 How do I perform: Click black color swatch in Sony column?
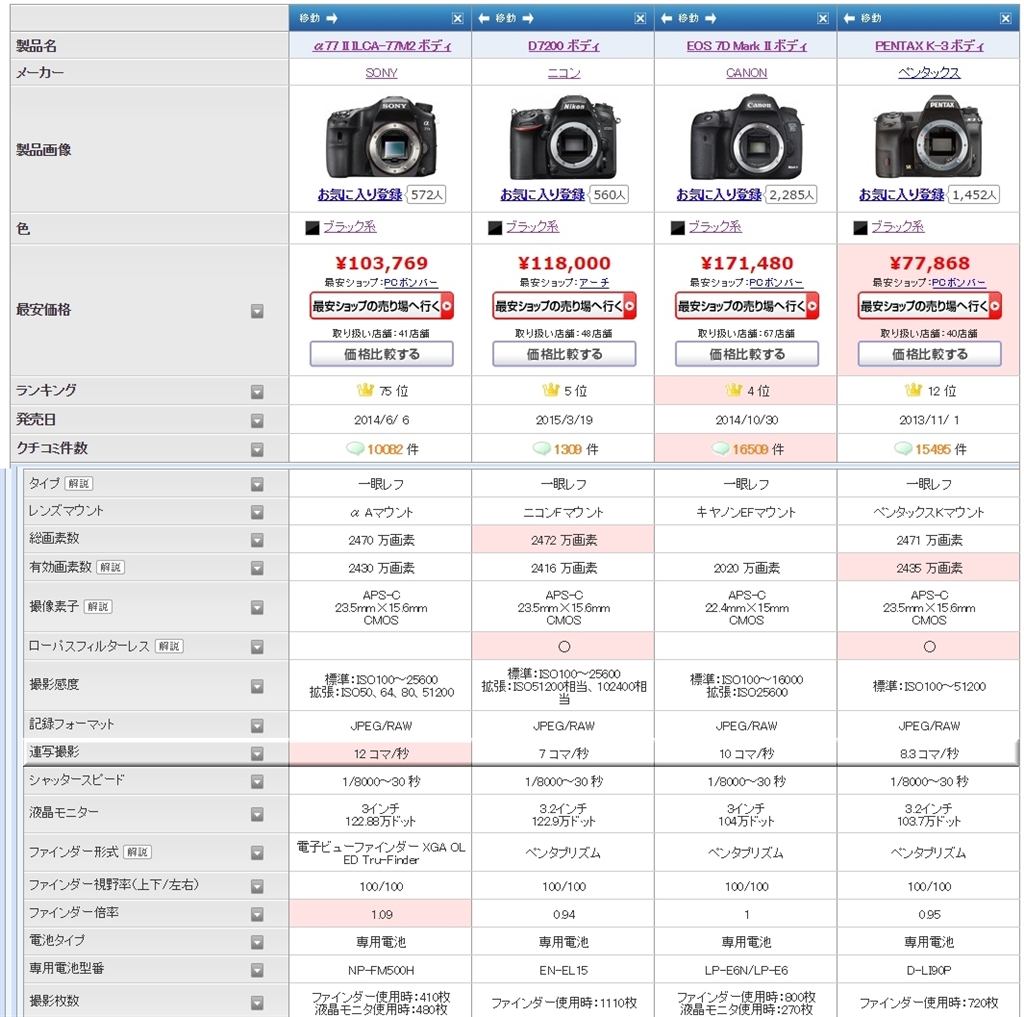pos(312,228)
